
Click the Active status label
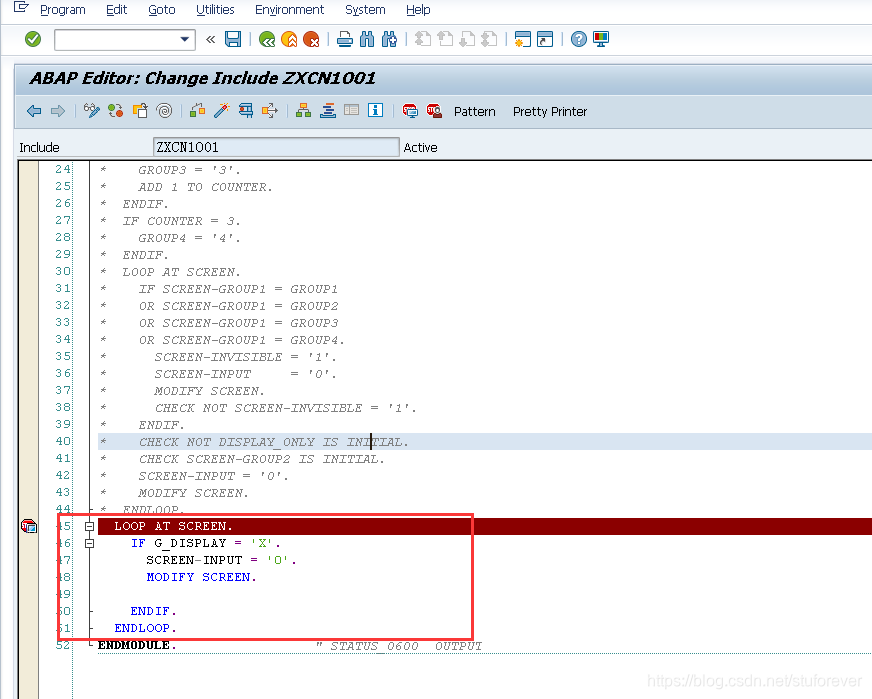(x=420, y=147)
